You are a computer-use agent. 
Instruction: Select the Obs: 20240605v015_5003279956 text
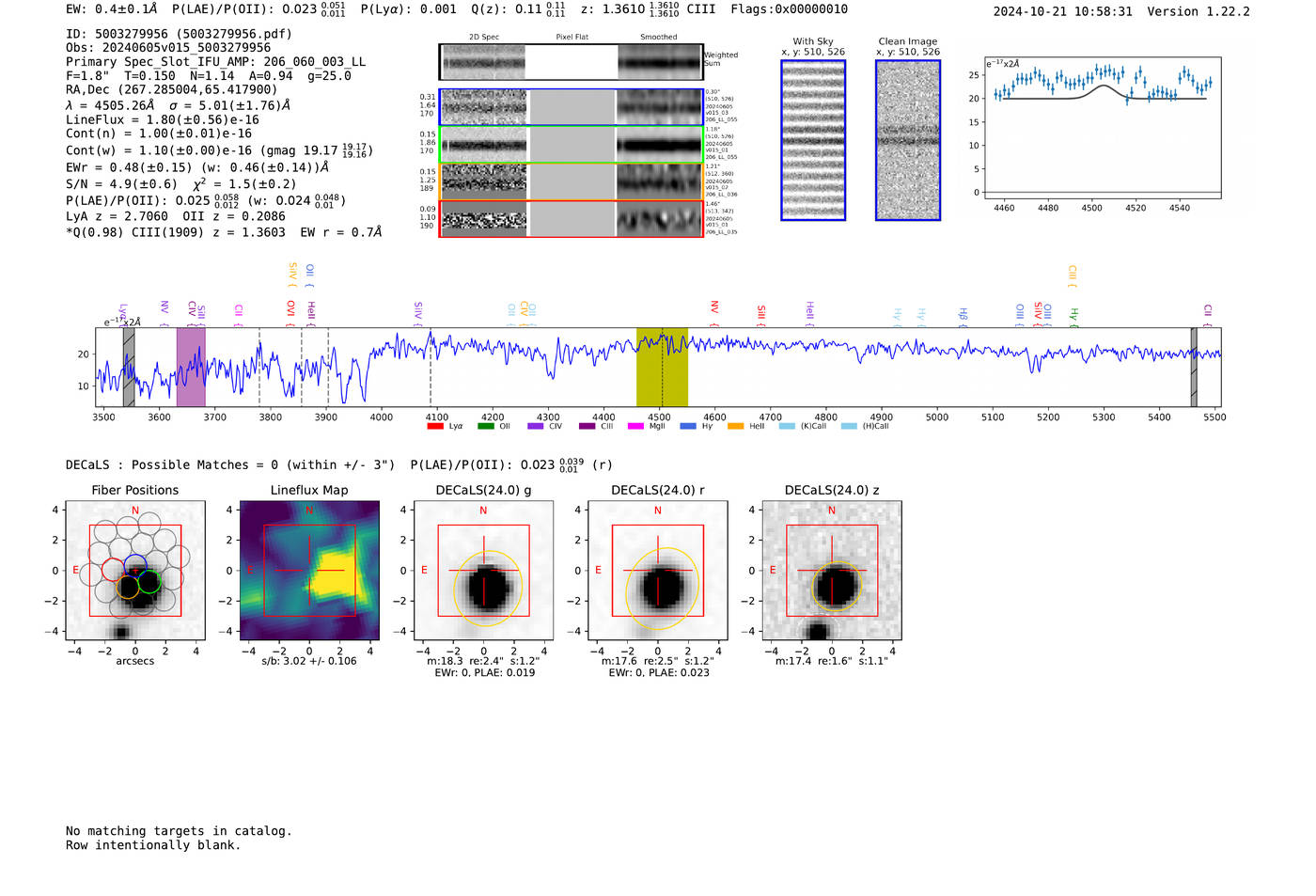pos(168,48)
